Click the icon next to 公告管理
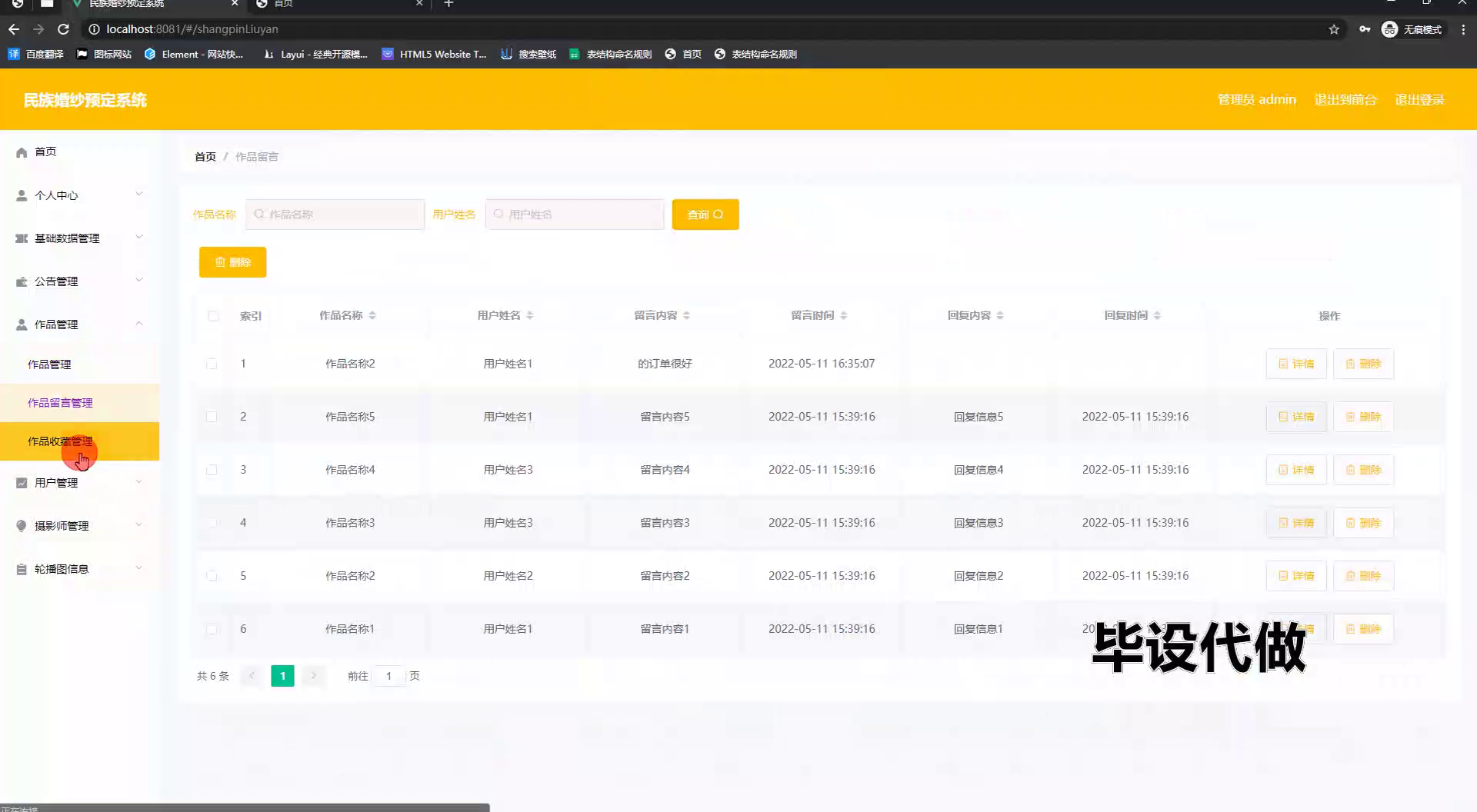The height and width of the screenshot is (812, 1477). [x=22, y=281]
